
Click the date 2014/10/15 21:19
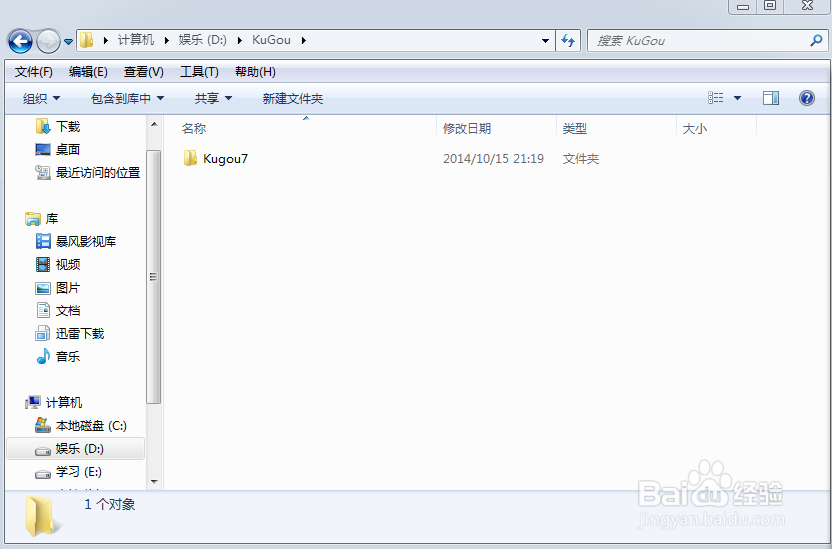pos(493,159)
